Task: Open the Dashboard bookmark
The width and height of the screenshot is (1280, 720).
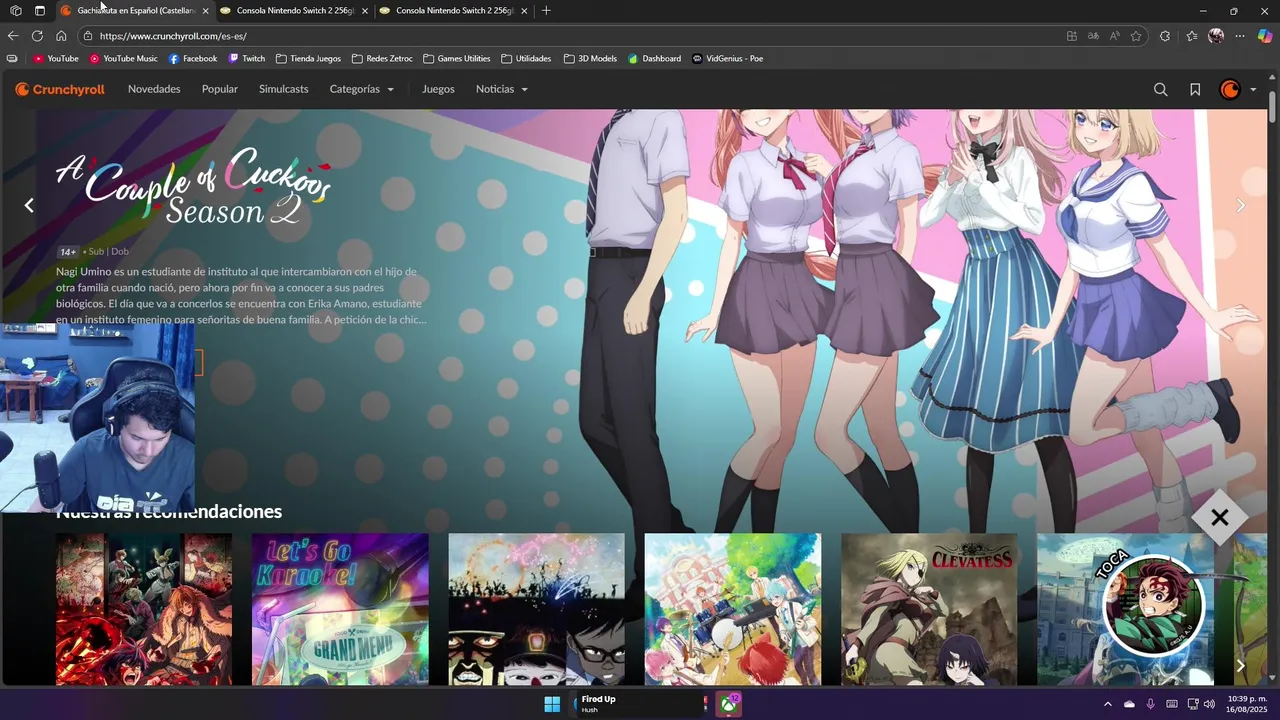Action: pos(654,58)
